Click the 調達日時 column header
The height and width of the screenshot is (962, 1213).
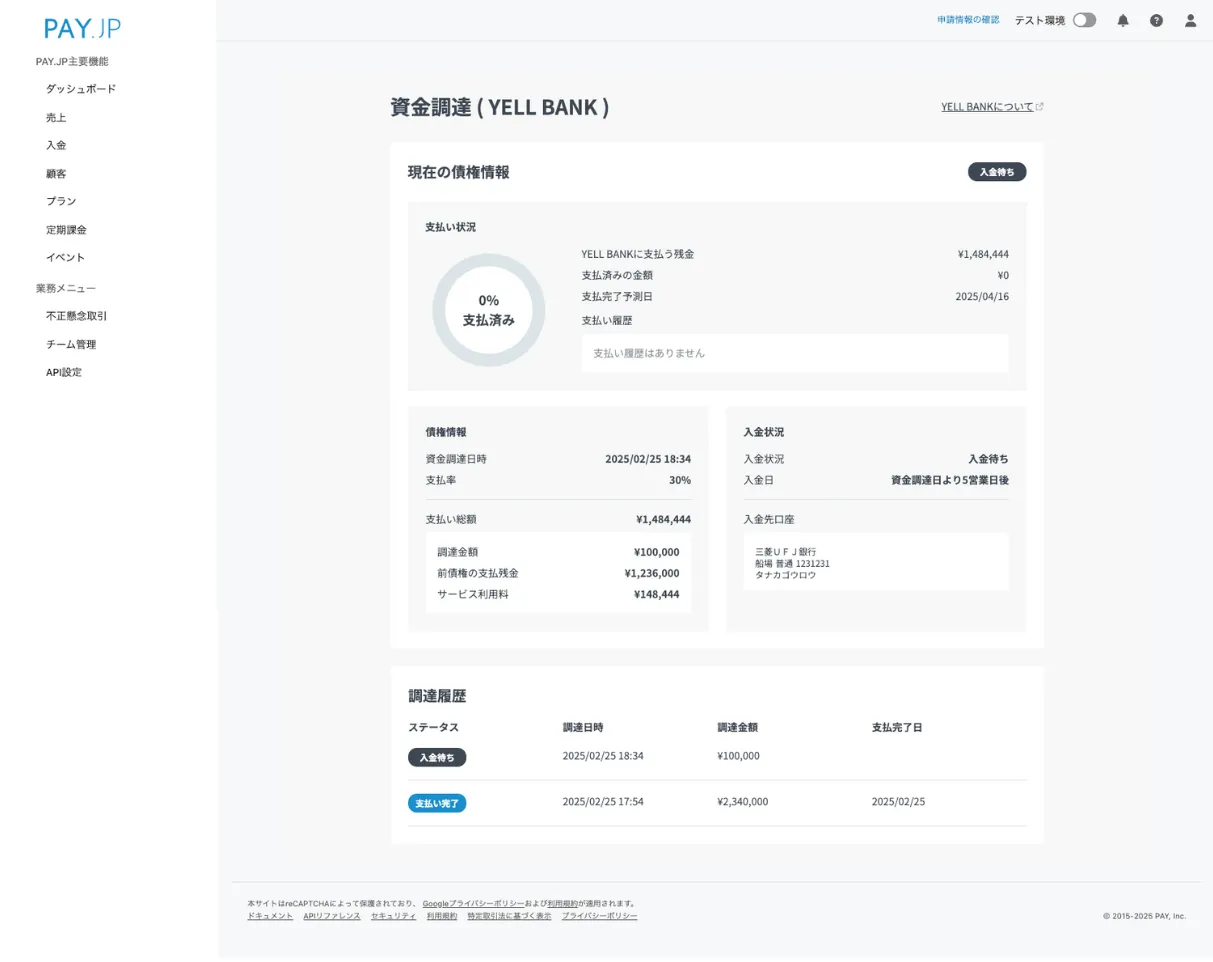[x=583, y=727]
